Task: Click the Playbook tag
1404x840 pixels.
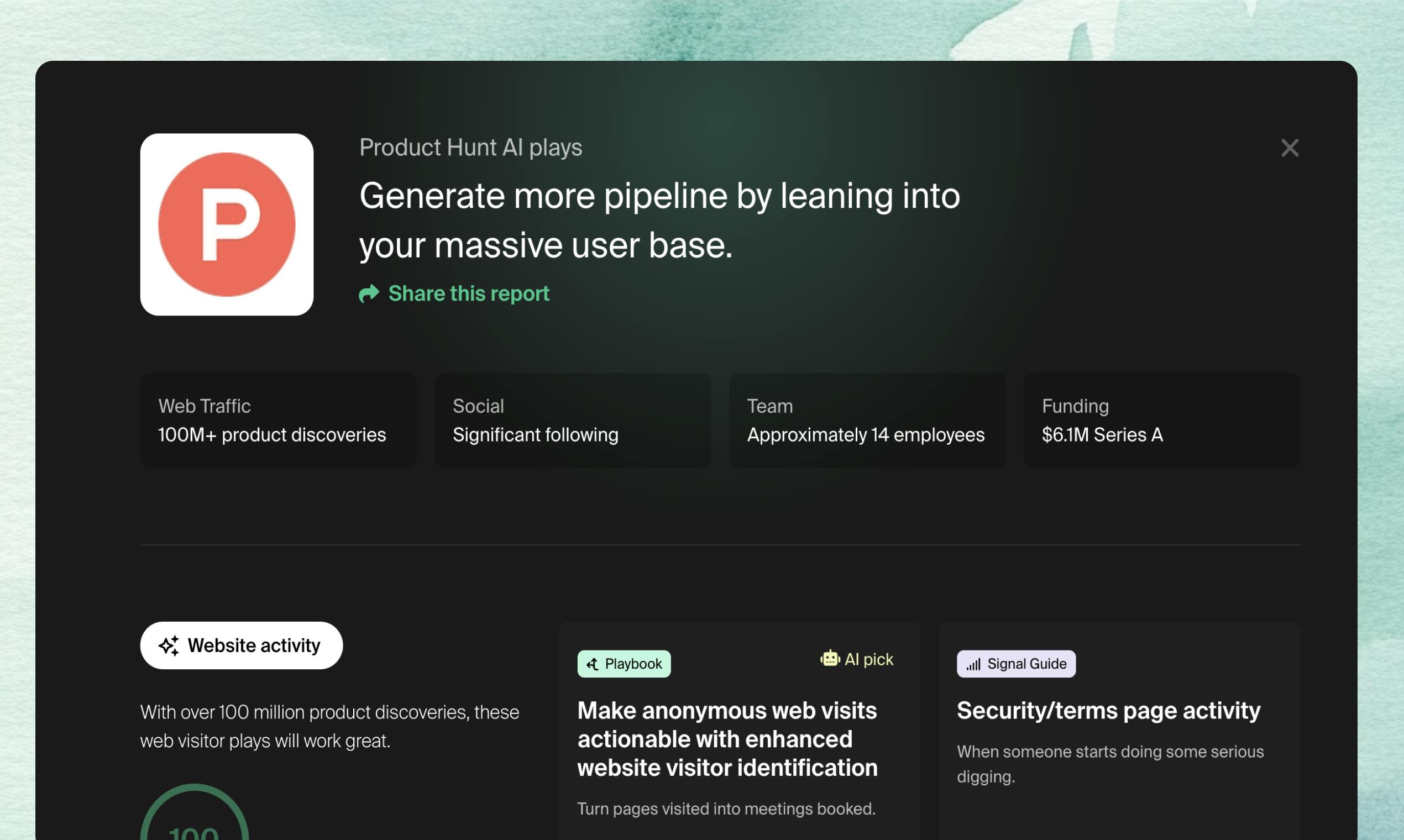Action: [x=624, y=663]
